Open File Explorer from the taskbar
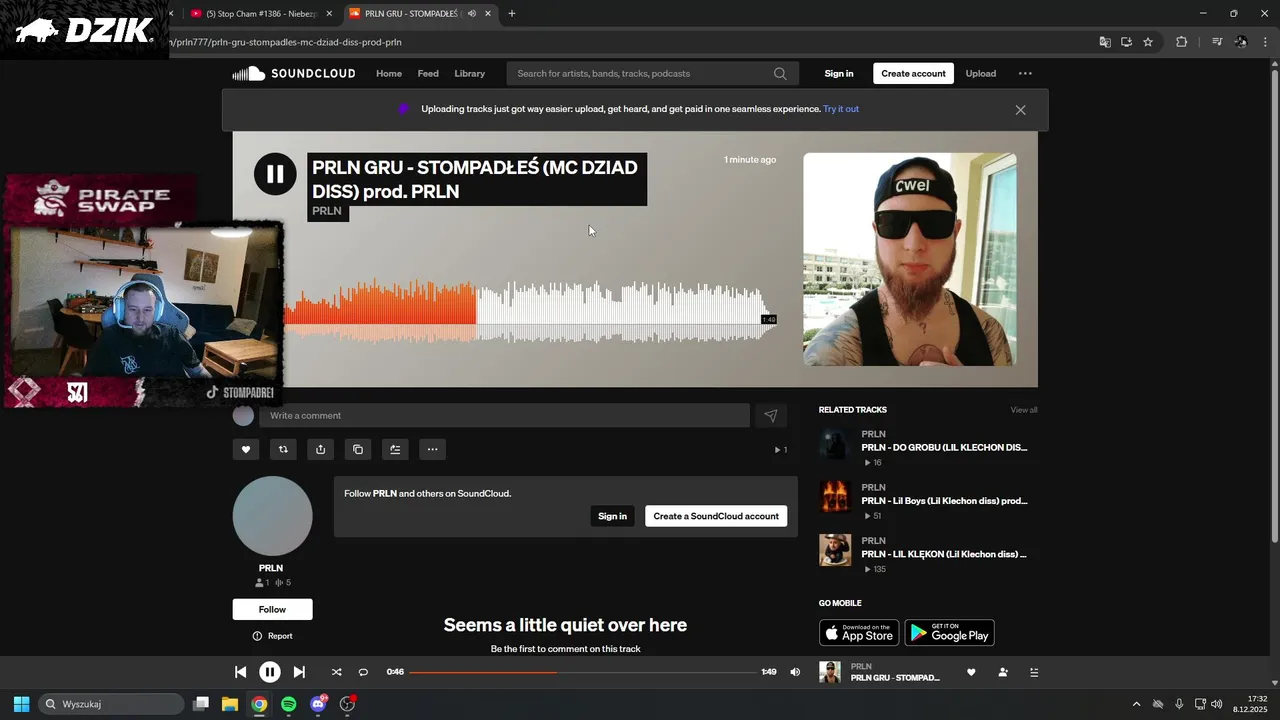The image size is (1280, 720). (x=229, y=704)
